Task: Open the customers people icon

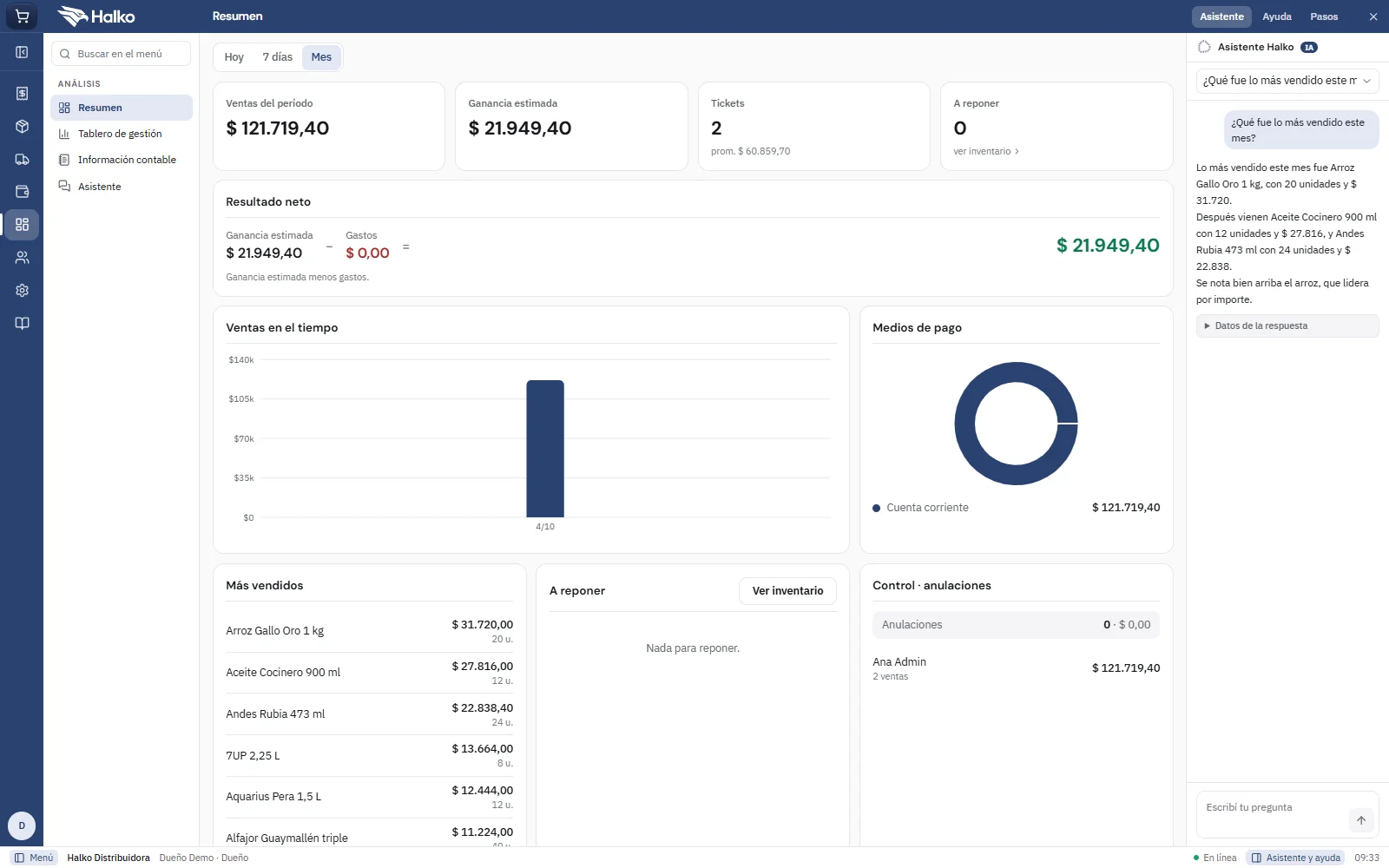Action: tap(22, 258)
